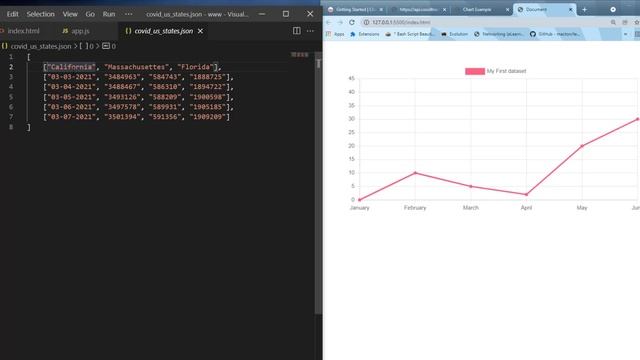Open a new browser tab
640x360 pixels.
584,9
